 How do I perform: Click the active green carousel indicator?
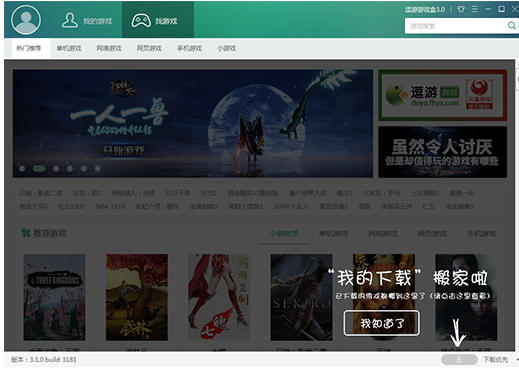[x=39, y=169]
